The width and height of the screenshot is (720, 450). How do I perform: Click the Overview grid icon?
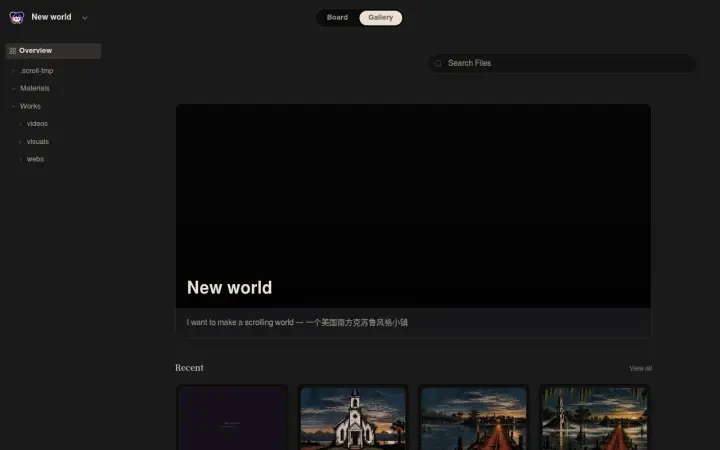13,51
